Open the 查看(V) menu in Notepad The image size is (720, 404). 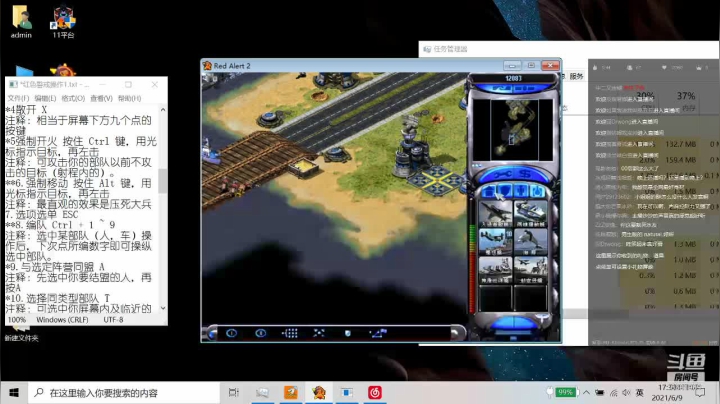[101, 98]
